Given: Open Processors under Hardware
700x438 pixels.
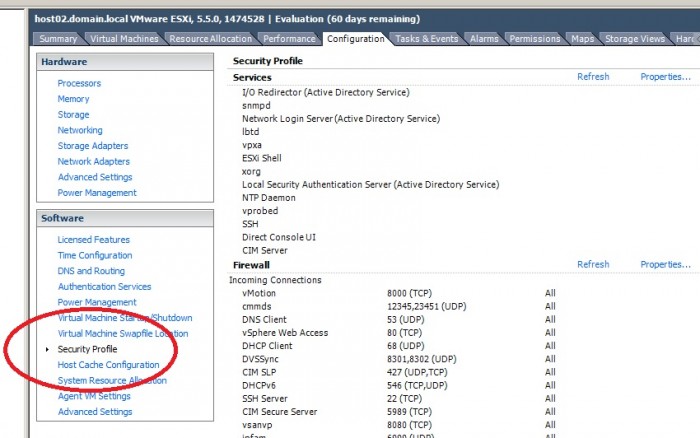Looking at the screenshot, I should (x=79, y=83).
